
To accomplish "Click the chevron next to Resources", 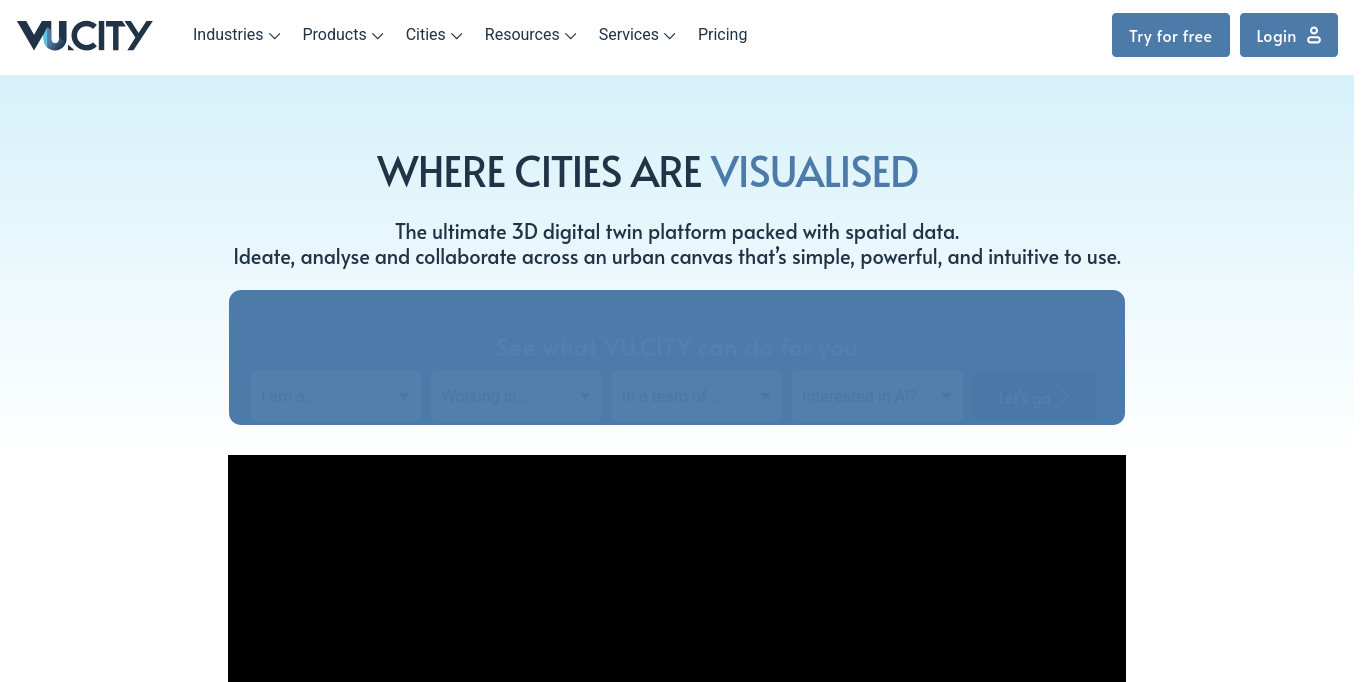I will pos(570,37).
